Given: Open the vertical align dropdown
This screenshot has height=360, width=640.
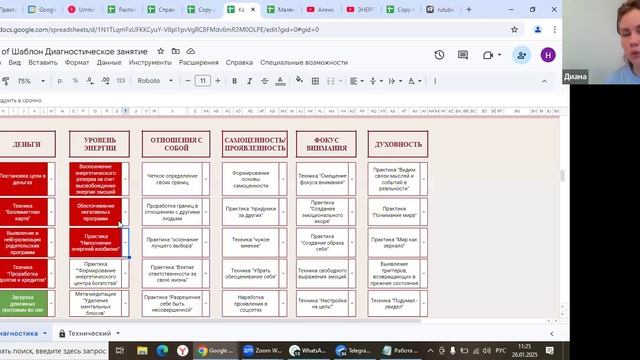Looking at the screenshot, I should [x=376, y=81].
